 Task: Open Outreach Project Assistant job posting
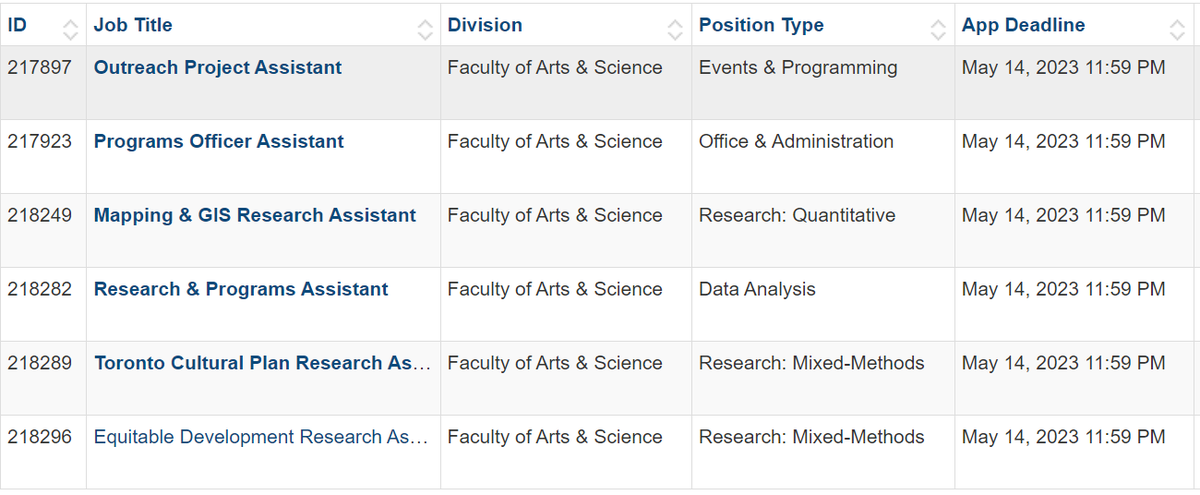click(218, 68)
